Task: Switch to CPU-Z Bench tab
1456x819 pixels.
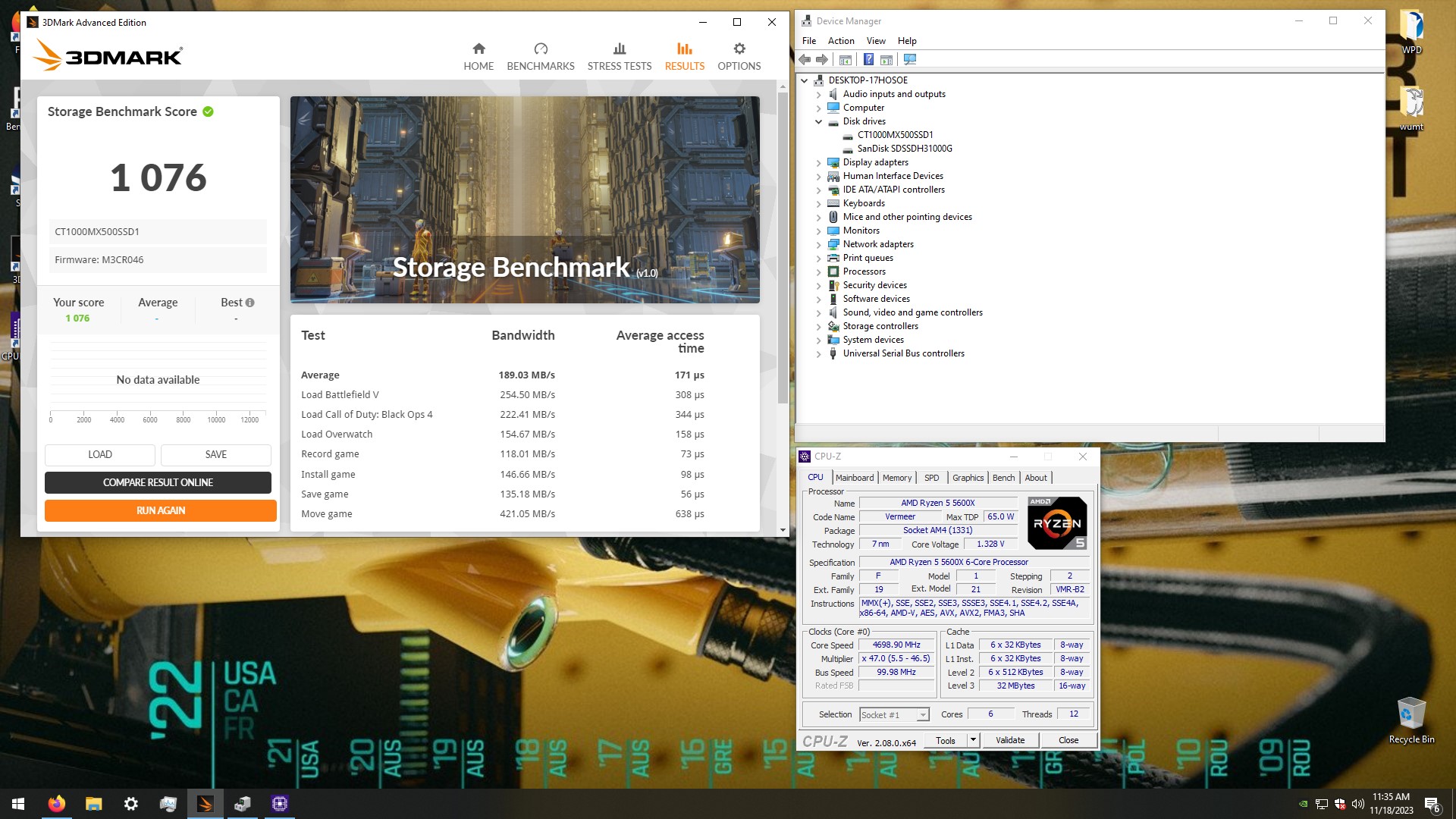Action: point(1003,478)
